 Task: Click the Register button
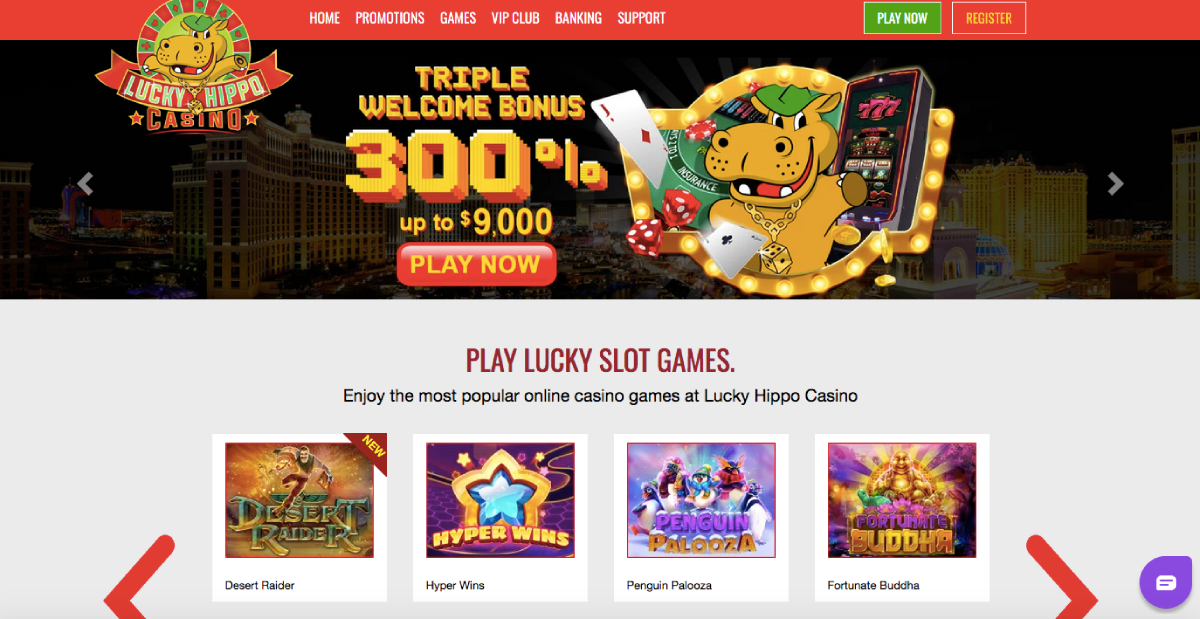tap(989, 18)
